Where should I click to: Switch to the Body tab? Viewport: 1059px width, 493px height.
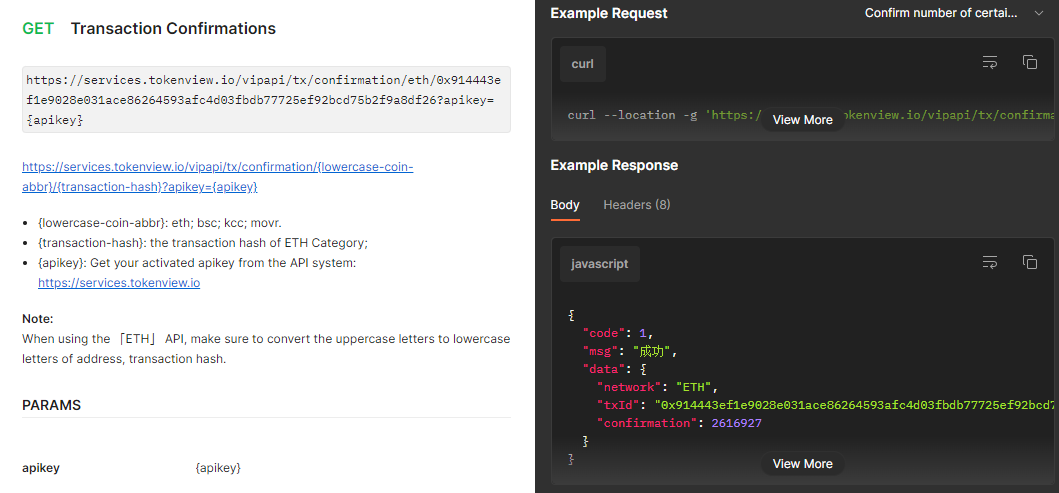tap(565, 205)
